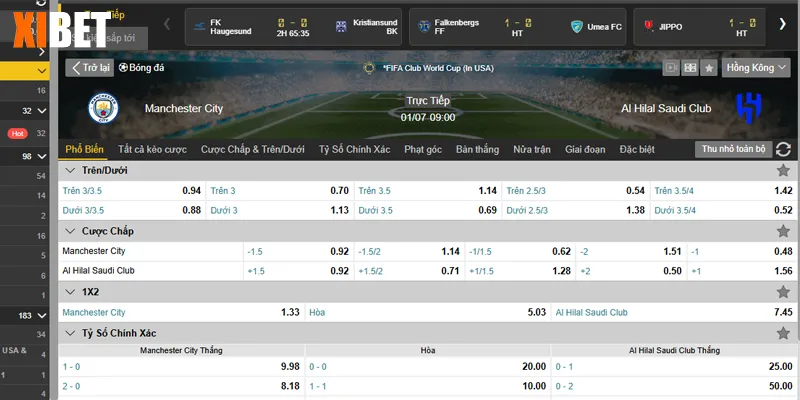Image resolution: width=800 pixels, height=400 pixels.
Task: Favorite the Cược Chấp market with its star
Action: coord(783,231)
